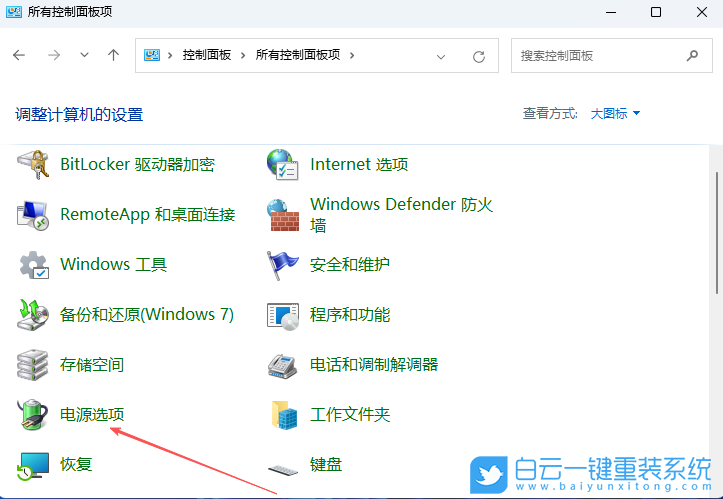The height and width of the screenshot is (499, 723).
Task: Open the 恢复 link
Action: click(77, 464)
